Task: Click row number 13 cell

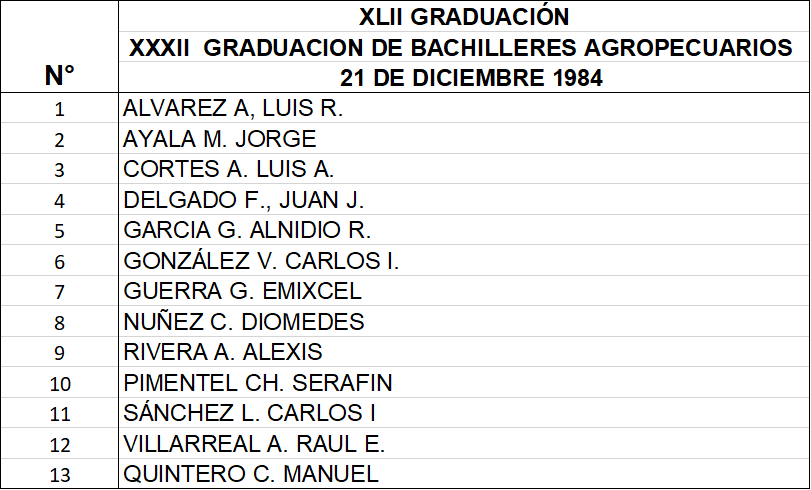Action: 59,474
